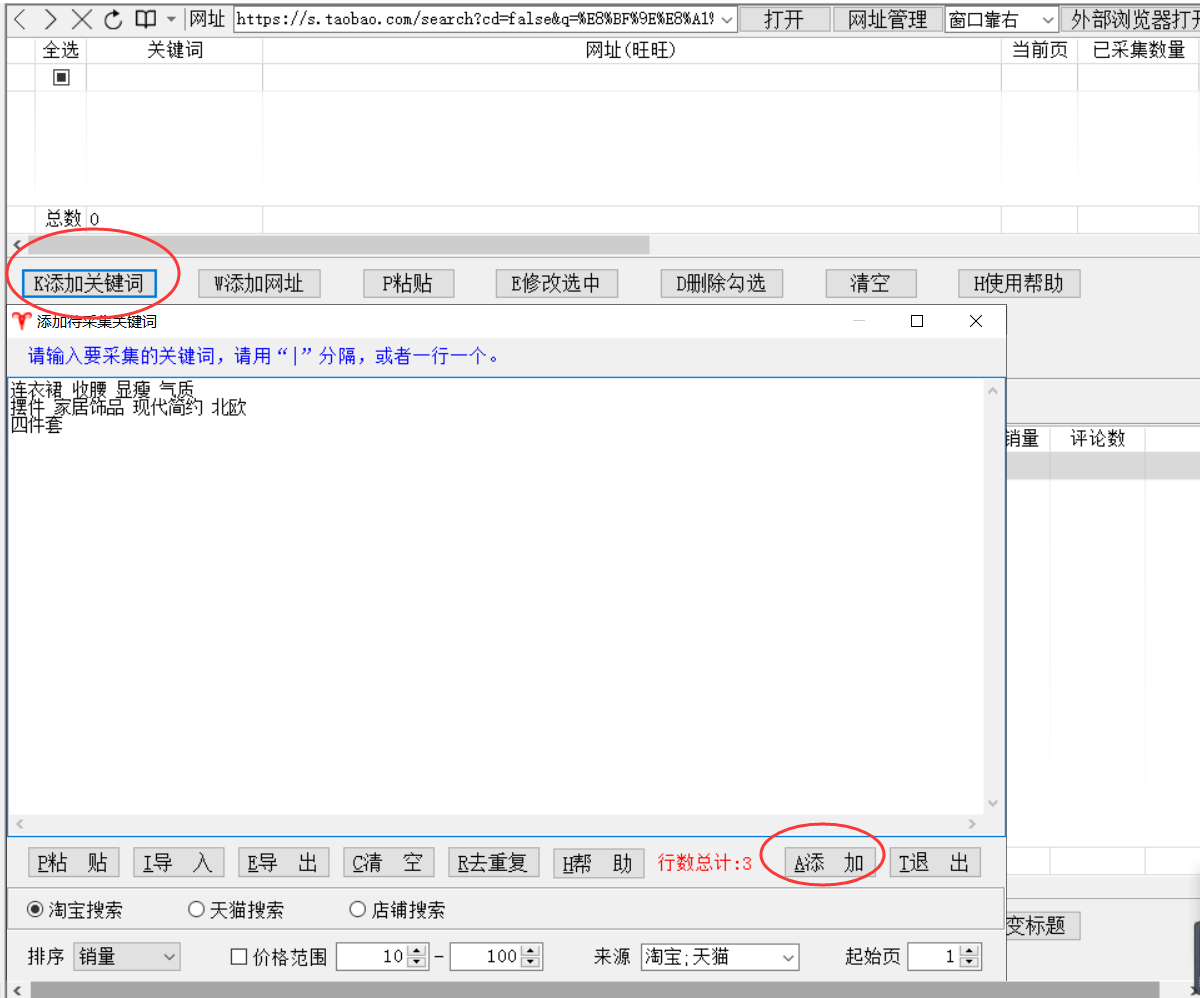Click the refresh page icon

click(x=113, y=19)
